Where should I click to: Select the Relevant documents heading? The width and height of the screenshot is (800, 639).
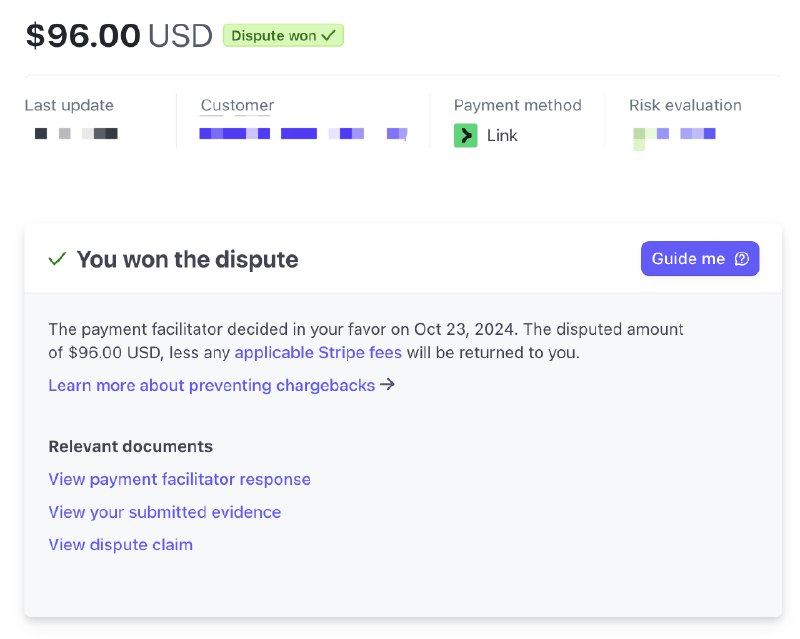tap(130, 446)
